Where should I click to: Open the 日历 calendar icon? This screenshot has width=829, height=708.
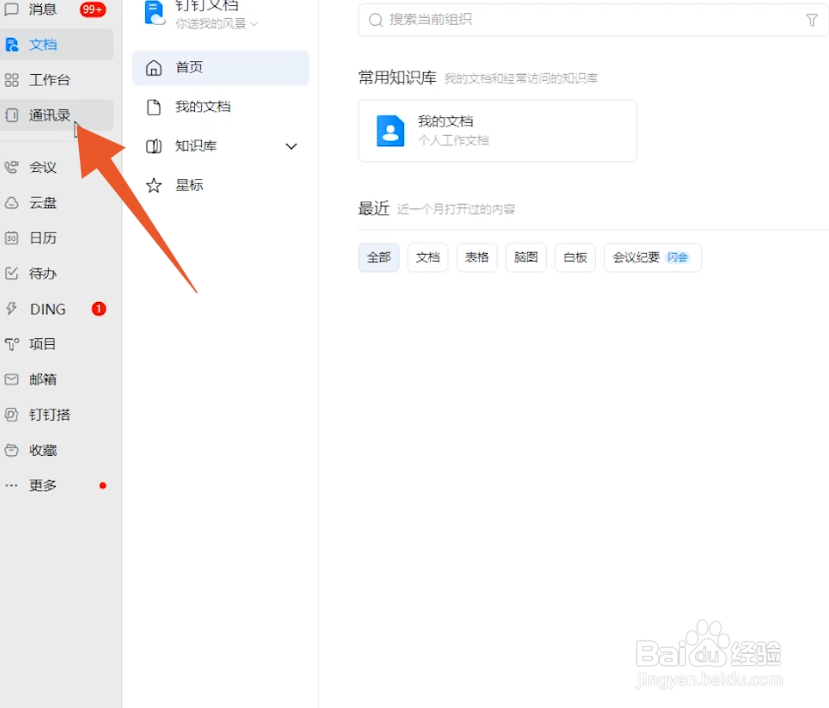point(12,238)
